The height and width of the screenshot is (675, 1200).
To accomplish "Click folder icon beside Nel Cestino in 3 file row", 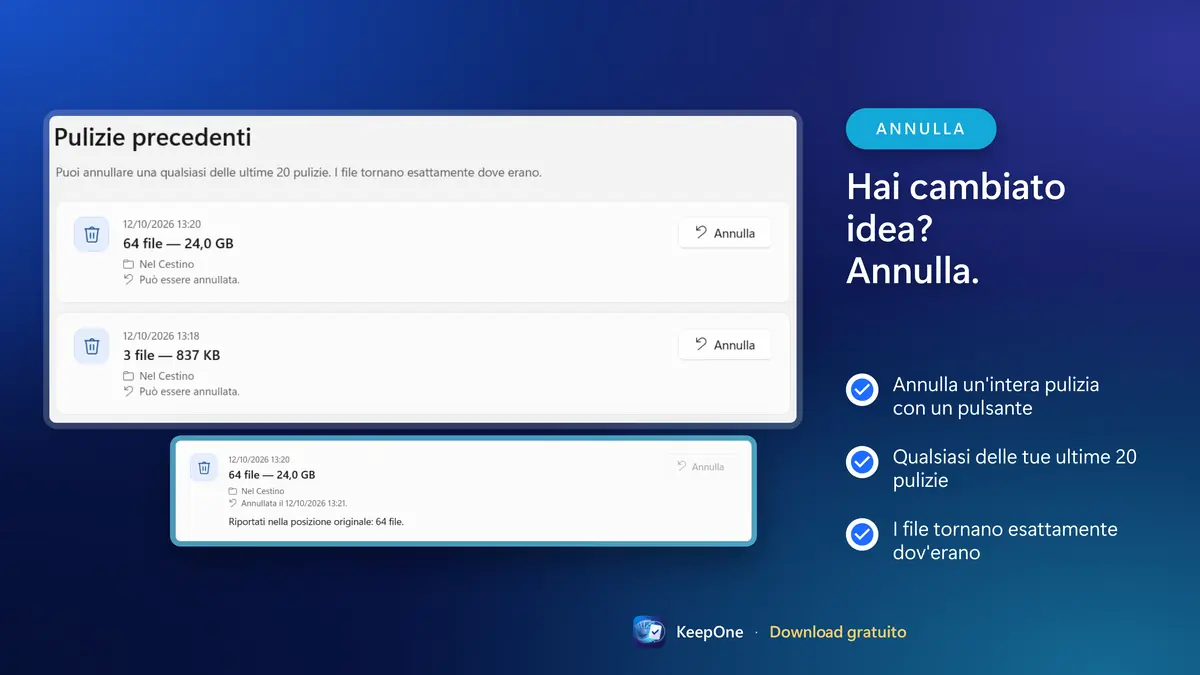I will pos(128,376).
